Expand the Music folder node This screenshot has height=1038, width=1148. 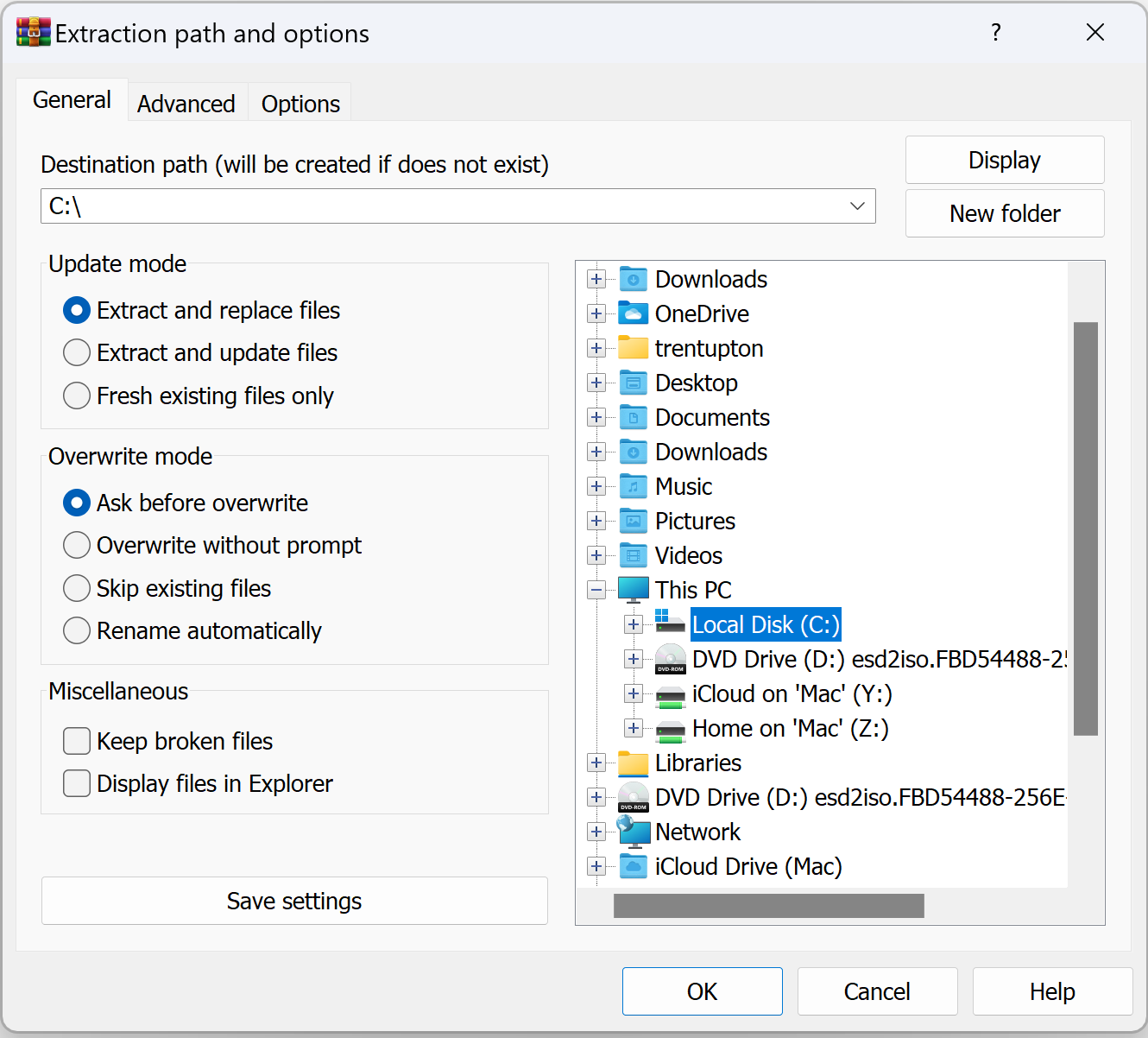pyautogui.click(x=596, y=486)
